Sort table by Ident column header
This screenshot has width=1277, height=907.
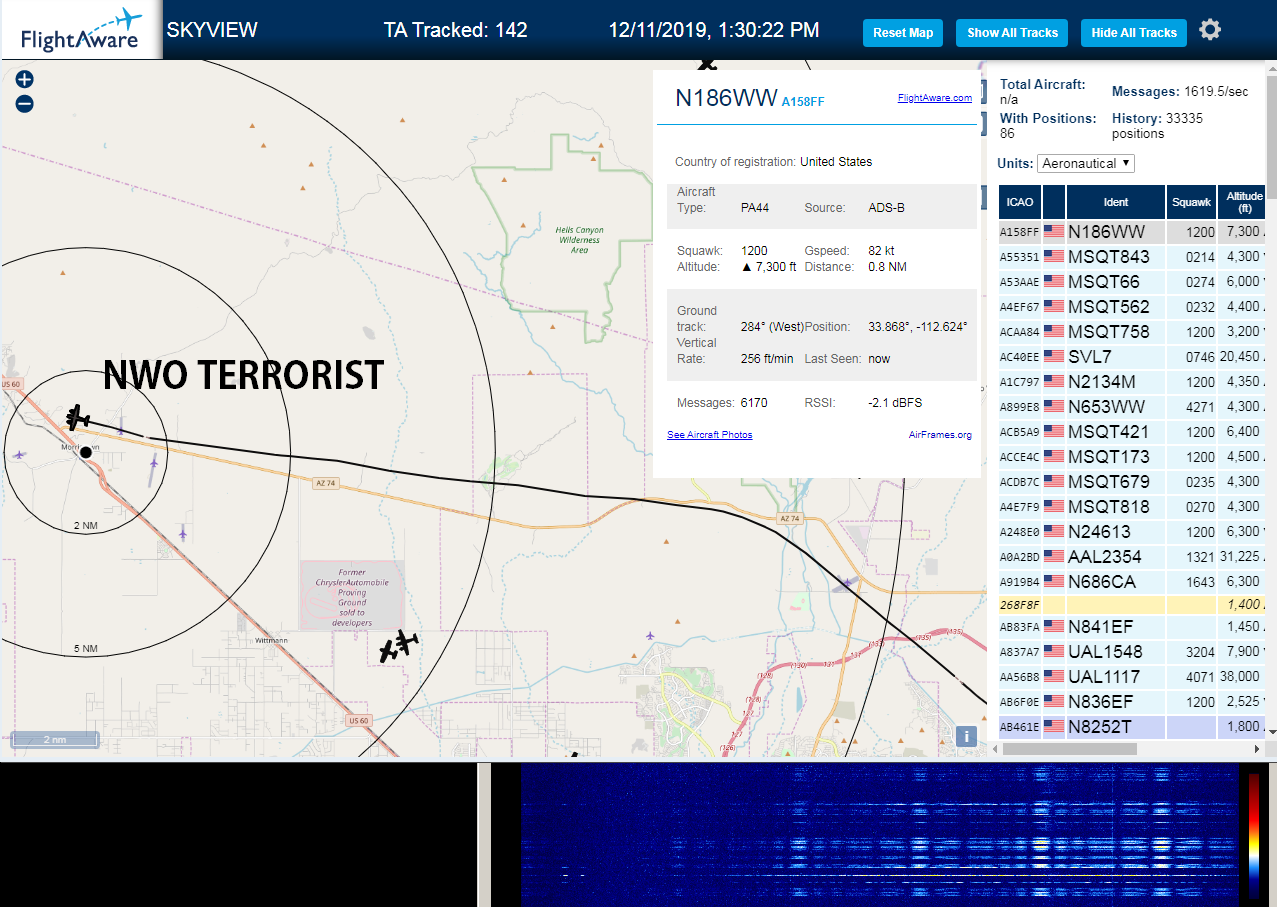pyautogui.click(x=1116, y=202)
